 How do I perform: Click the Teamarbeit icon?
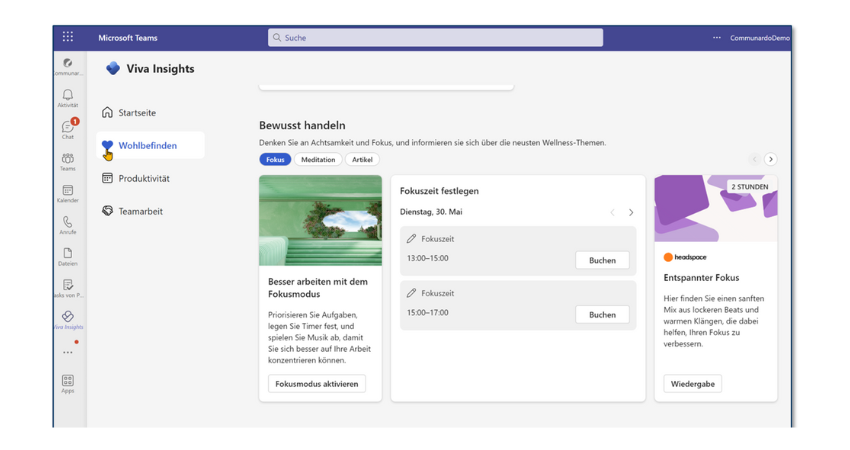[107, 211]
